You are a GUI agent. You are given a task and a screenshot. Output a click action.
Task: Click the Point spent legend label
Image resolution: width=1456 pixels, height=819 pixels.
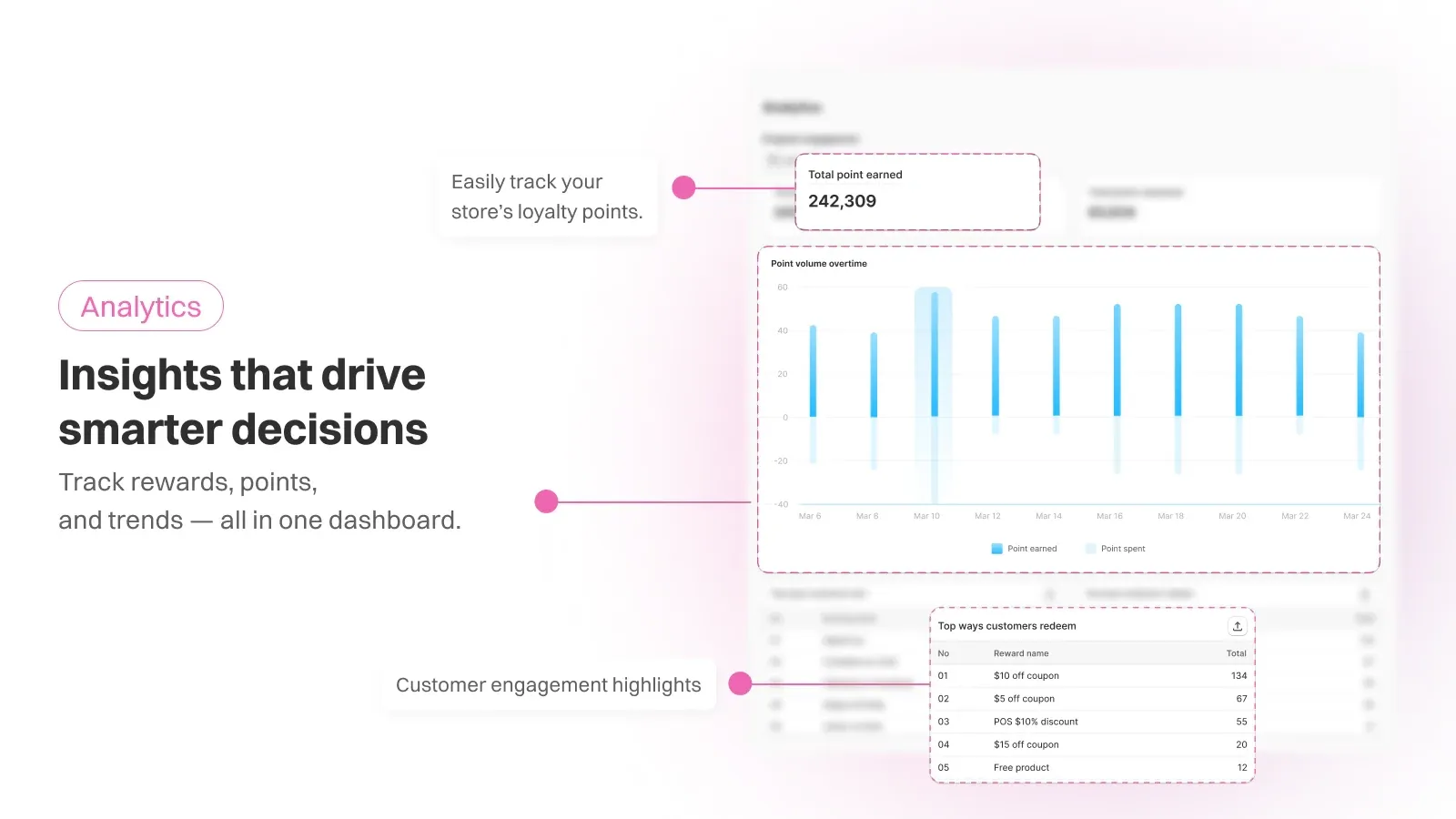(x=1123, y=549)
